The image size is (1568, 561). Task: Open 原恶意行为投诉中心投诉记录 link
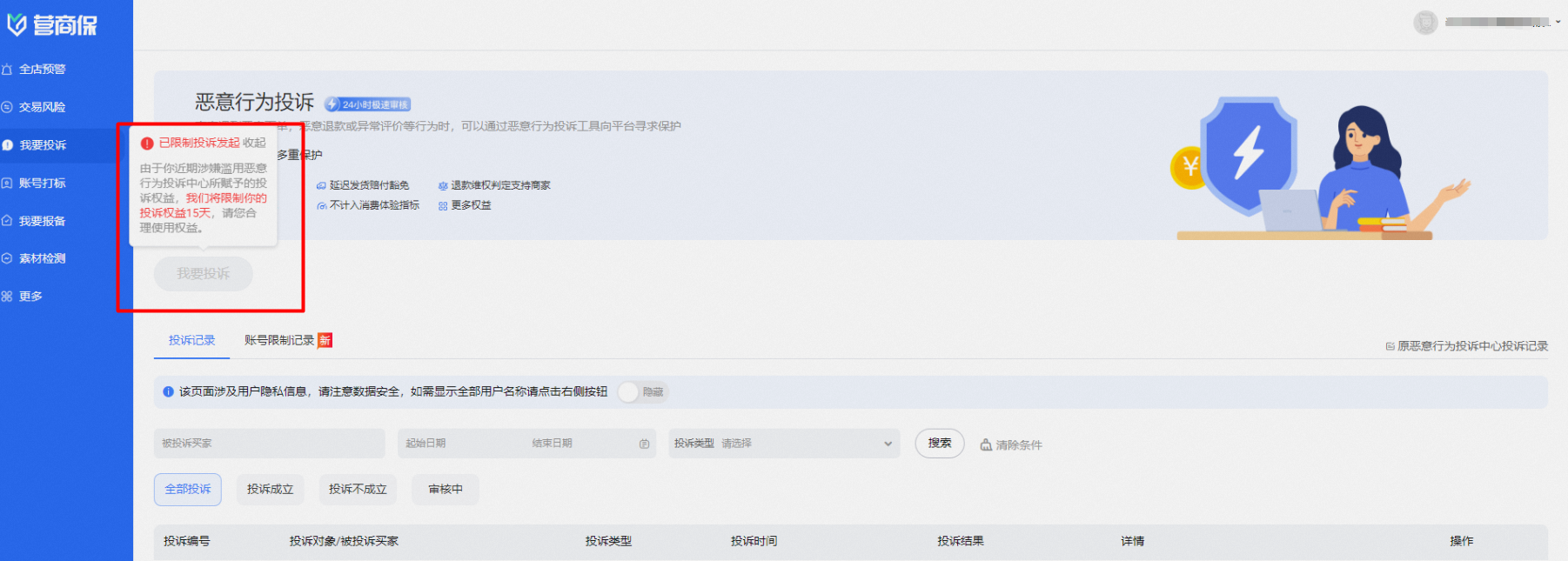[x=1472, y=346]
